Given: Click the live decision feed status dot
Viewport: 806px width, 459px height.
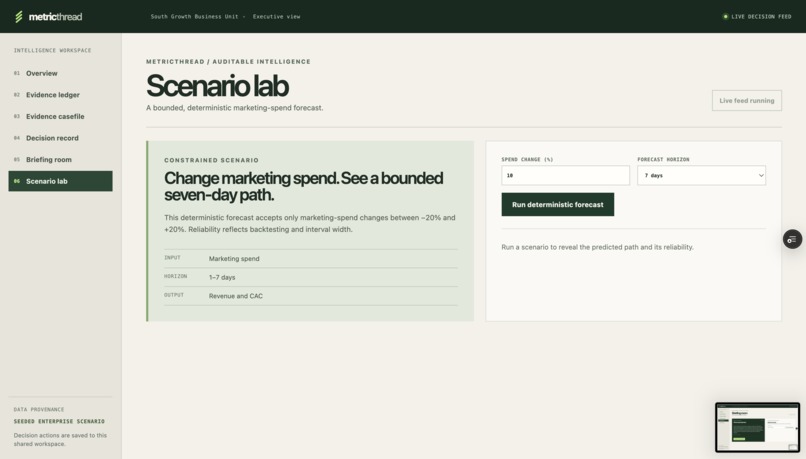Looking at the screenshot, I should tap(725, 16).
